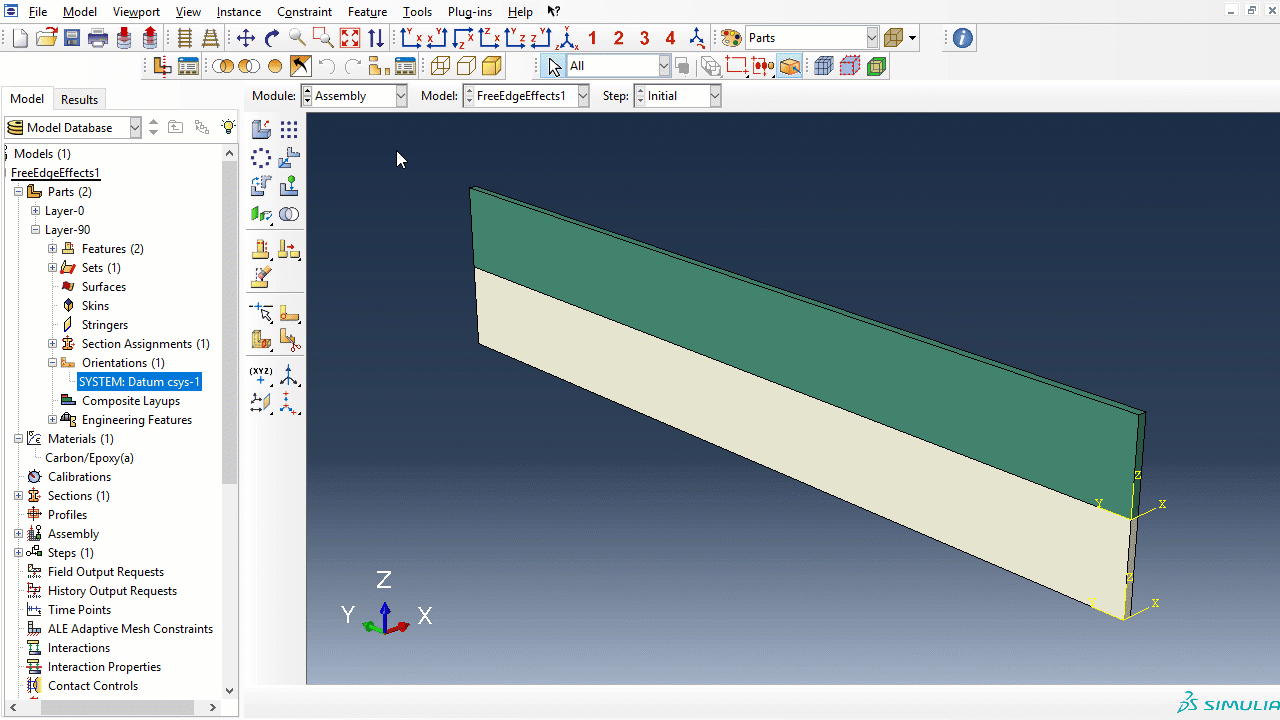The image size is (1280, 720).
Task: Open the Module dropdown showing Assembly
Action: pyautogui.click(x=355, y=96)
